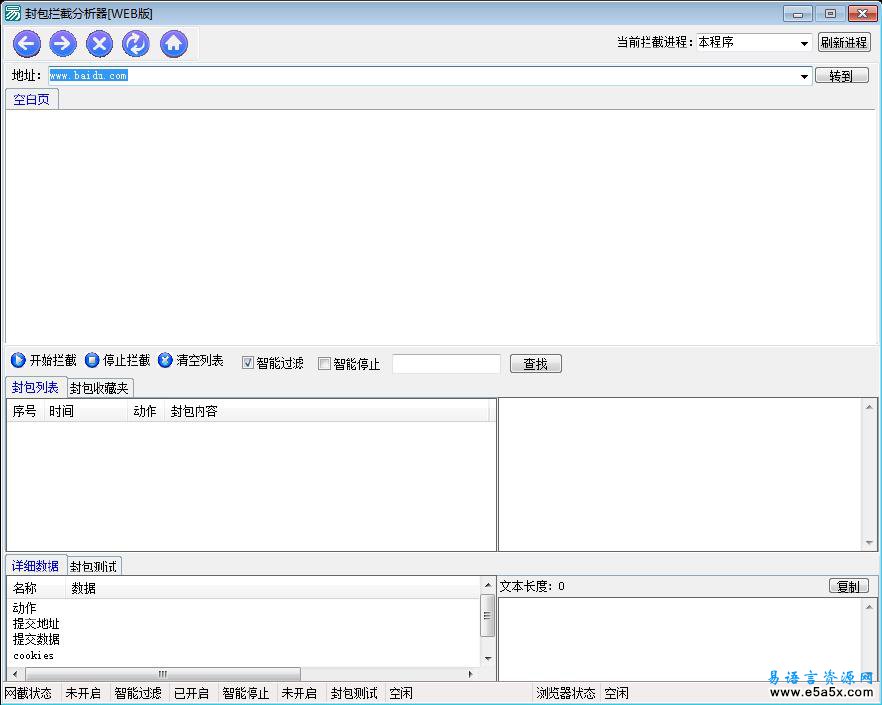882x705 pixels.
Task: Click the refresh page icon
Action: (136, 43)
